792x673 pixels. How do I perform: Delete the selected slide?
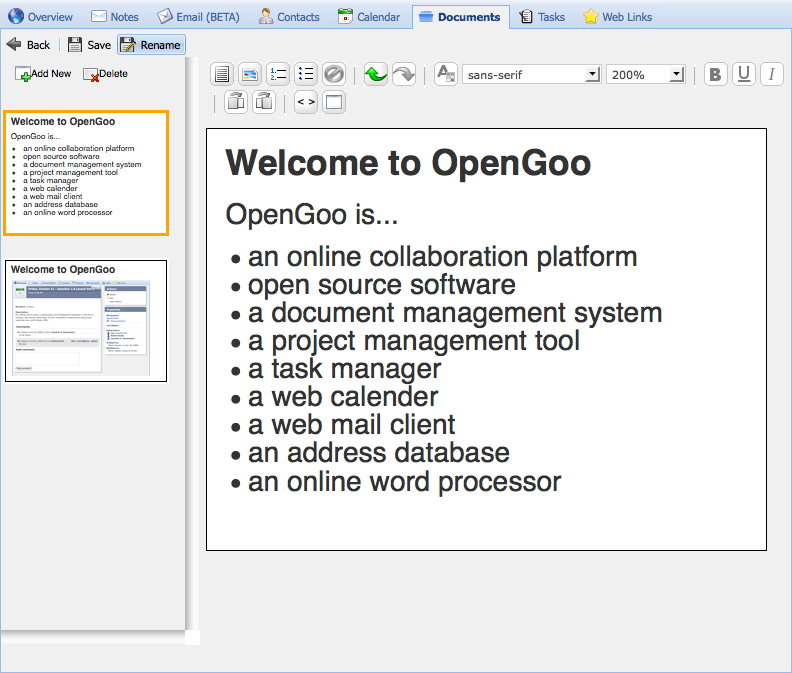(106, 74)
